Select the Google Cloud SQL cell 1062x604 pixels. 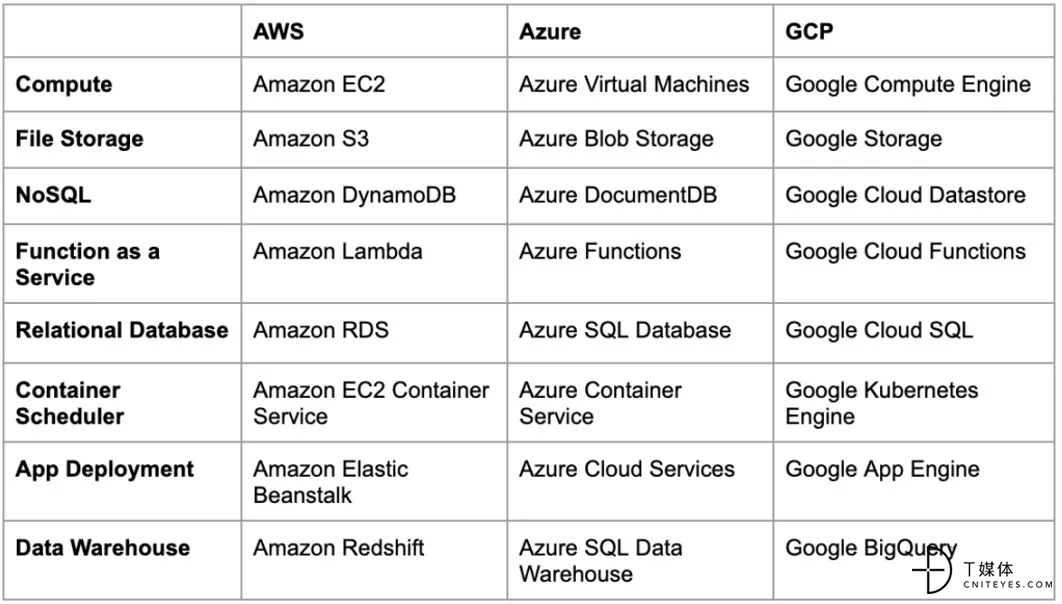click(x=914, y=332)
